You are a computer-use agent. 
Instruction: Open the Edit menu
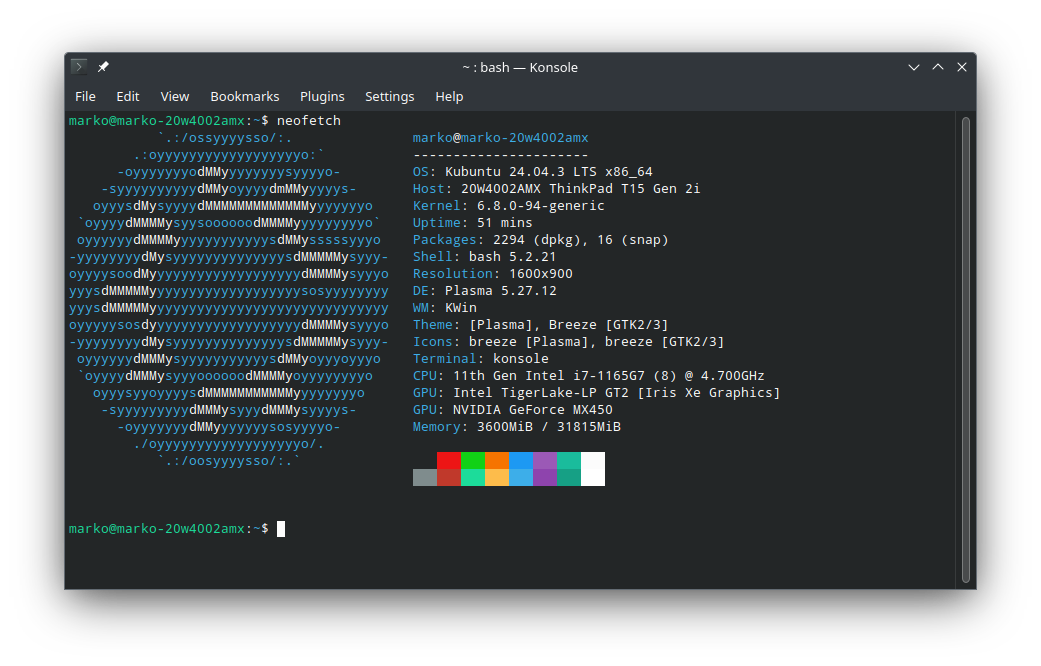click(x=127, y=96)
